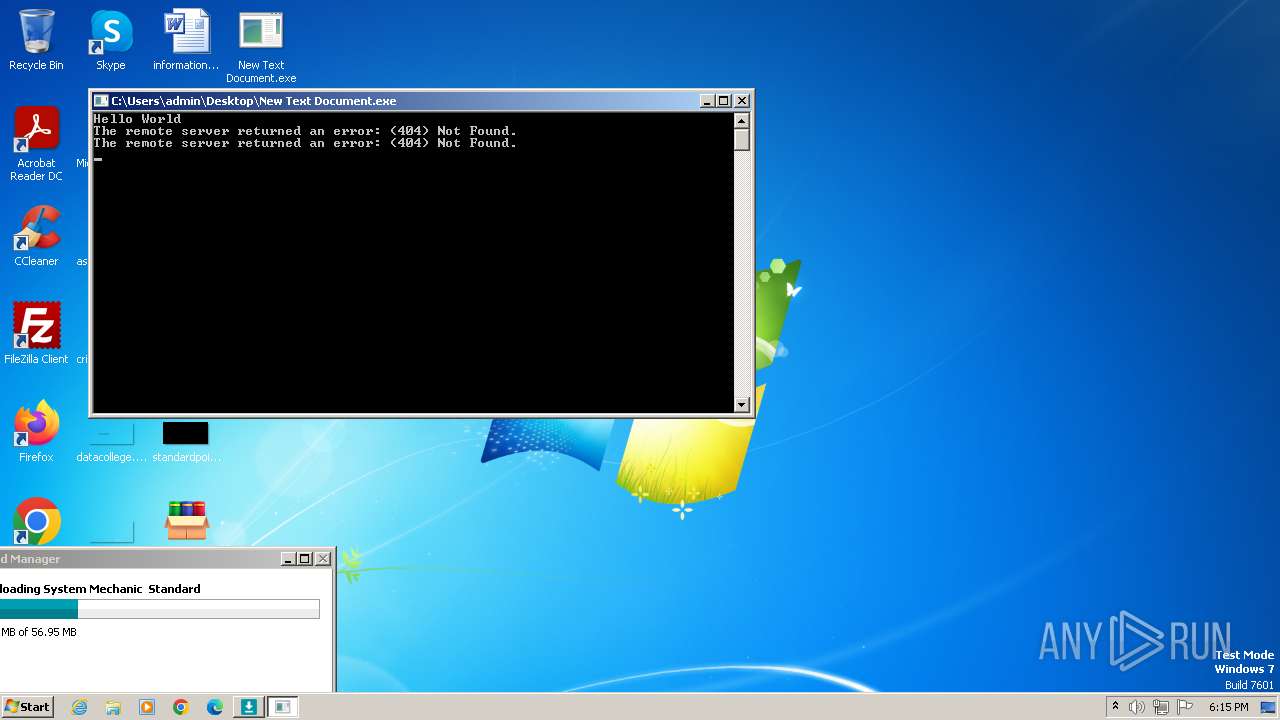Close the New Text Document.exe console

point(741,101)
